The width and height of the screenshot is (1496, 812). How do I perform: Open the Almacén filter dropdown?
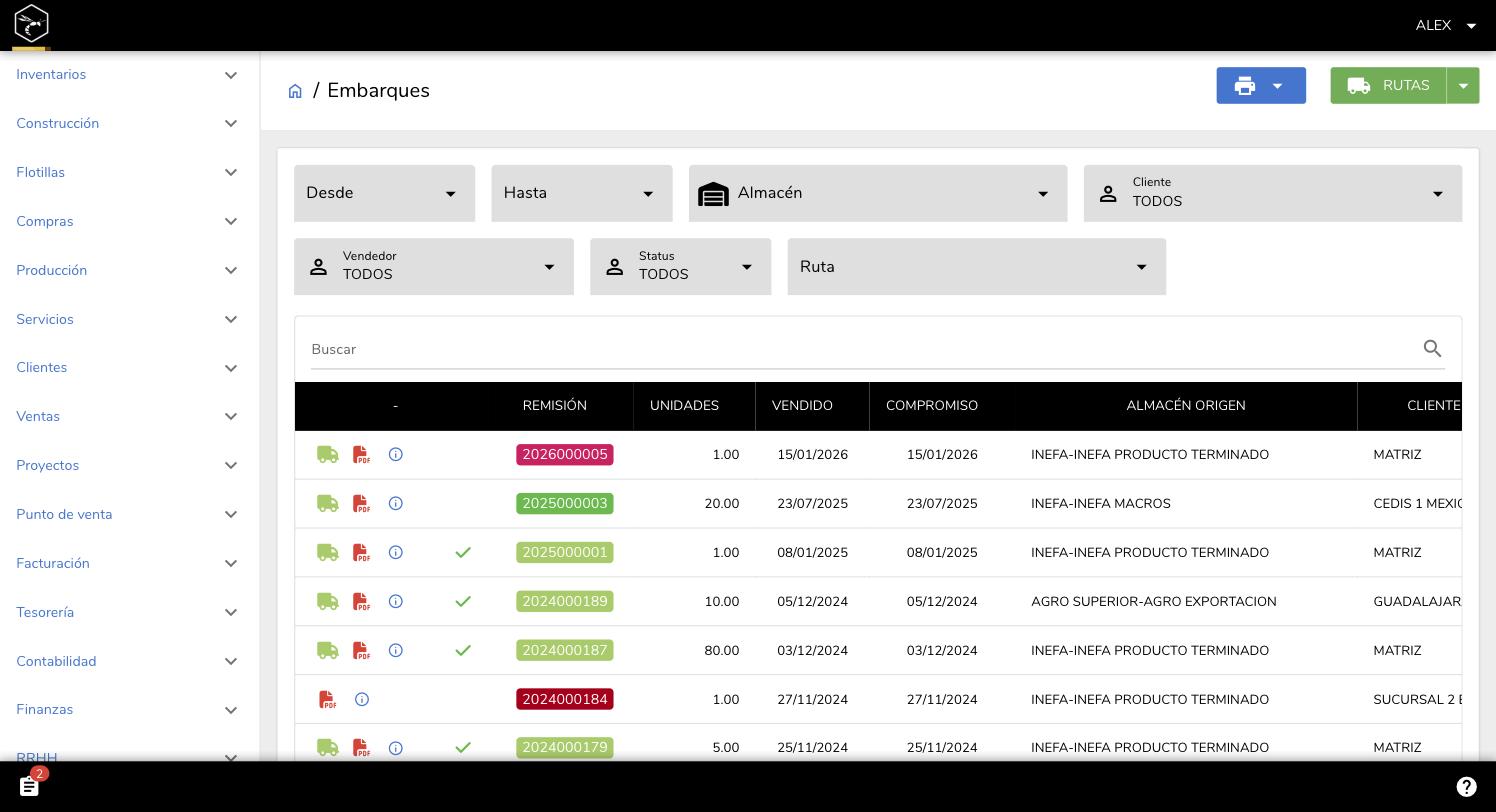click(878, 193)
